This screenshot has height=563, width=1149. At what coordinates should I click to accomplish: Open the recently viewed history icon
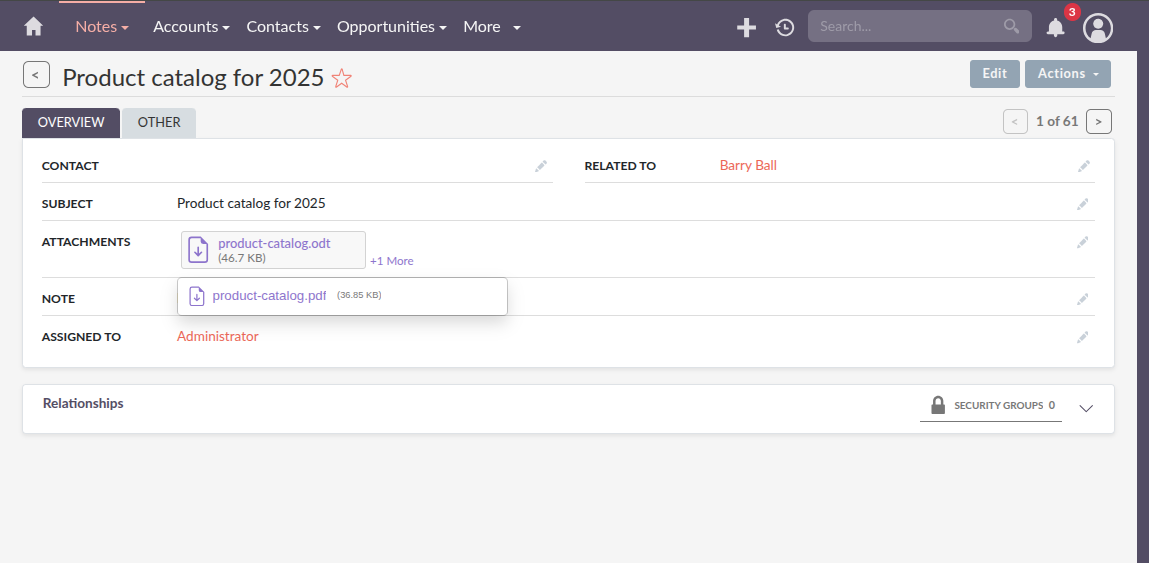(785, 28)
